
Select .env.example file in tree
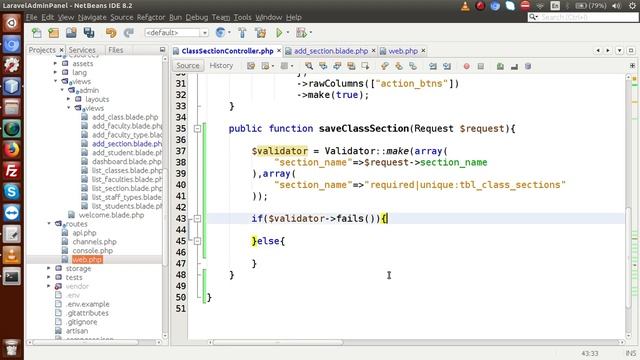(x=88, y=304)
